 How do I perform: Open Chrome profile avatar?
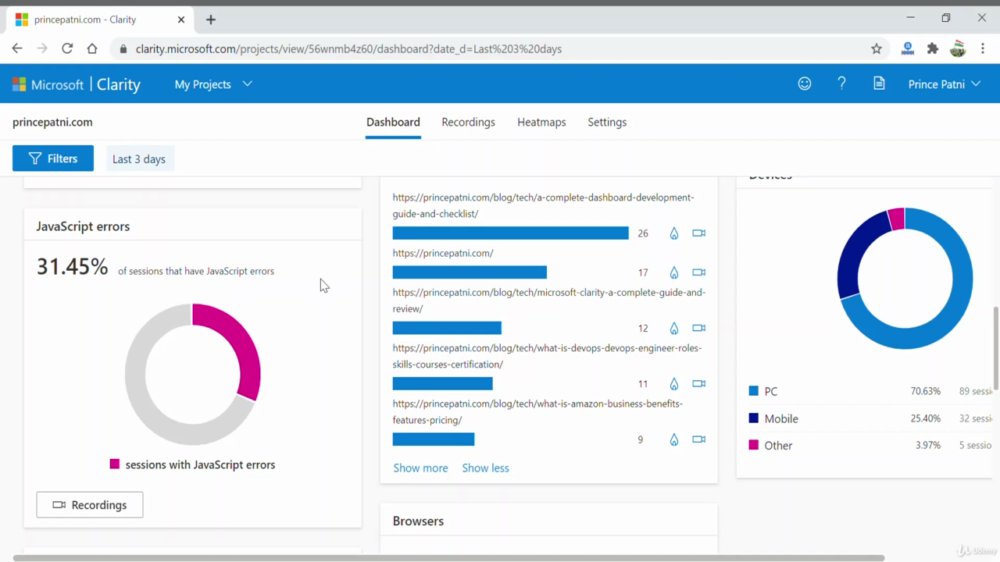957,48
